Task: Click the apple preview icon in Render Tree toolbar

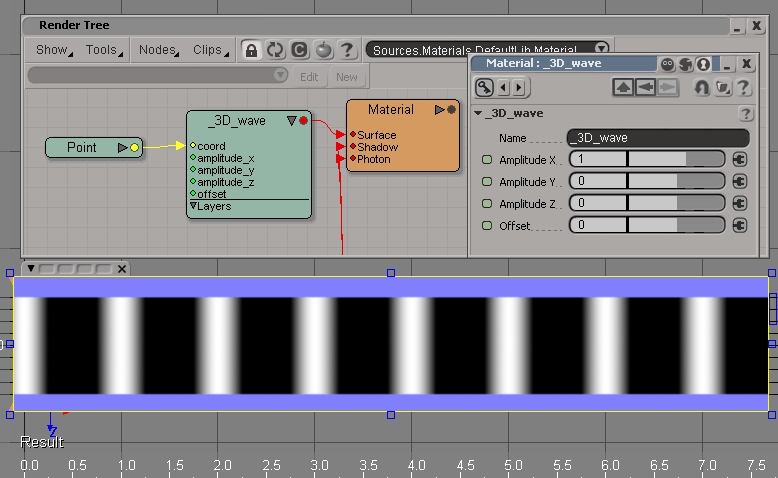Action: (x=324, y=50)
